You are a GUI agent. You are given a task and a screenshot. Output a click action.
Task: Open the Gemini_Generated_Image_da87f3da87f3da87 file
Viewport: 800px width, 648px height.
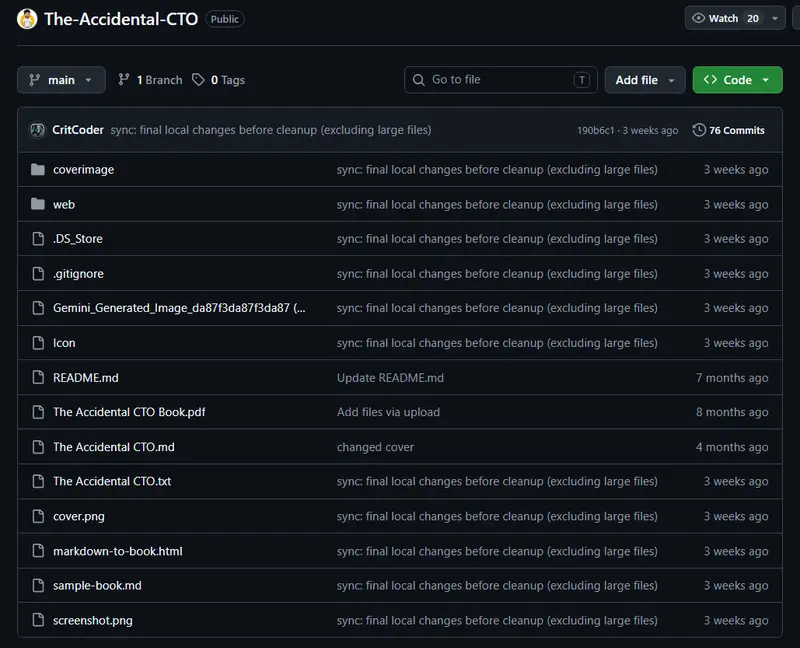click(x=179, y=308)
